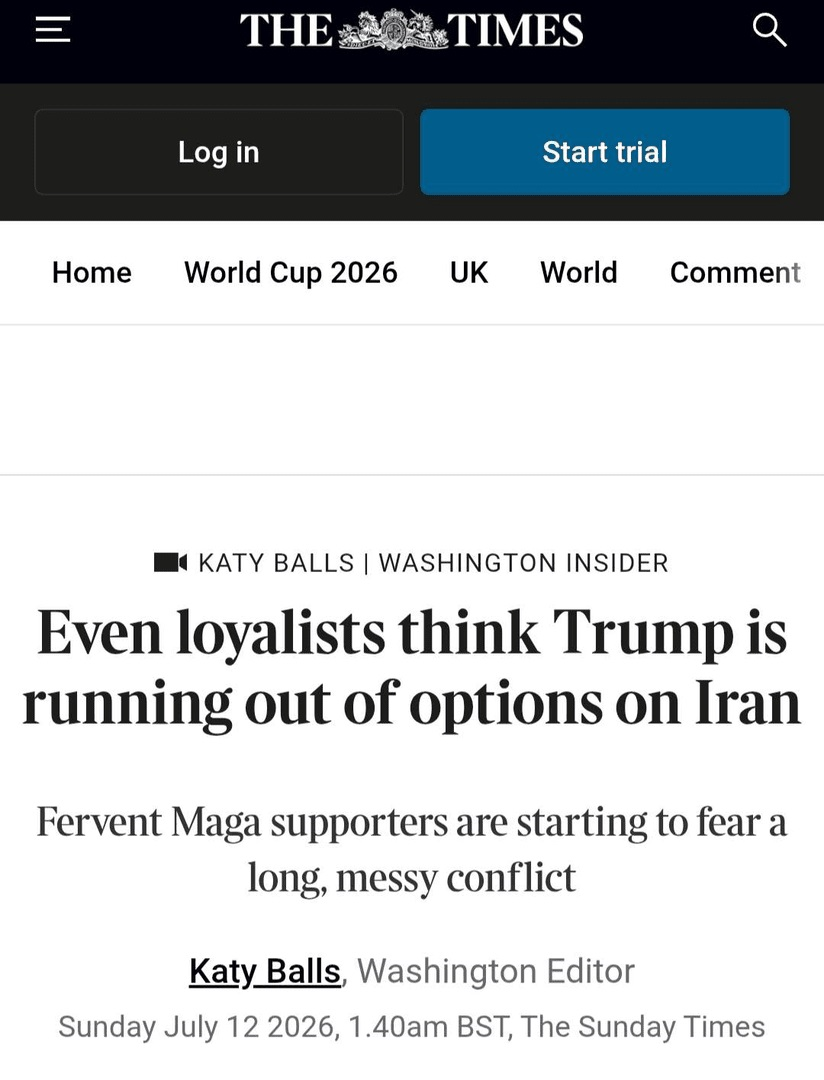Go to the Home section
The height and width of the screenshot is (1080, 824).
(x=92, y=273)
